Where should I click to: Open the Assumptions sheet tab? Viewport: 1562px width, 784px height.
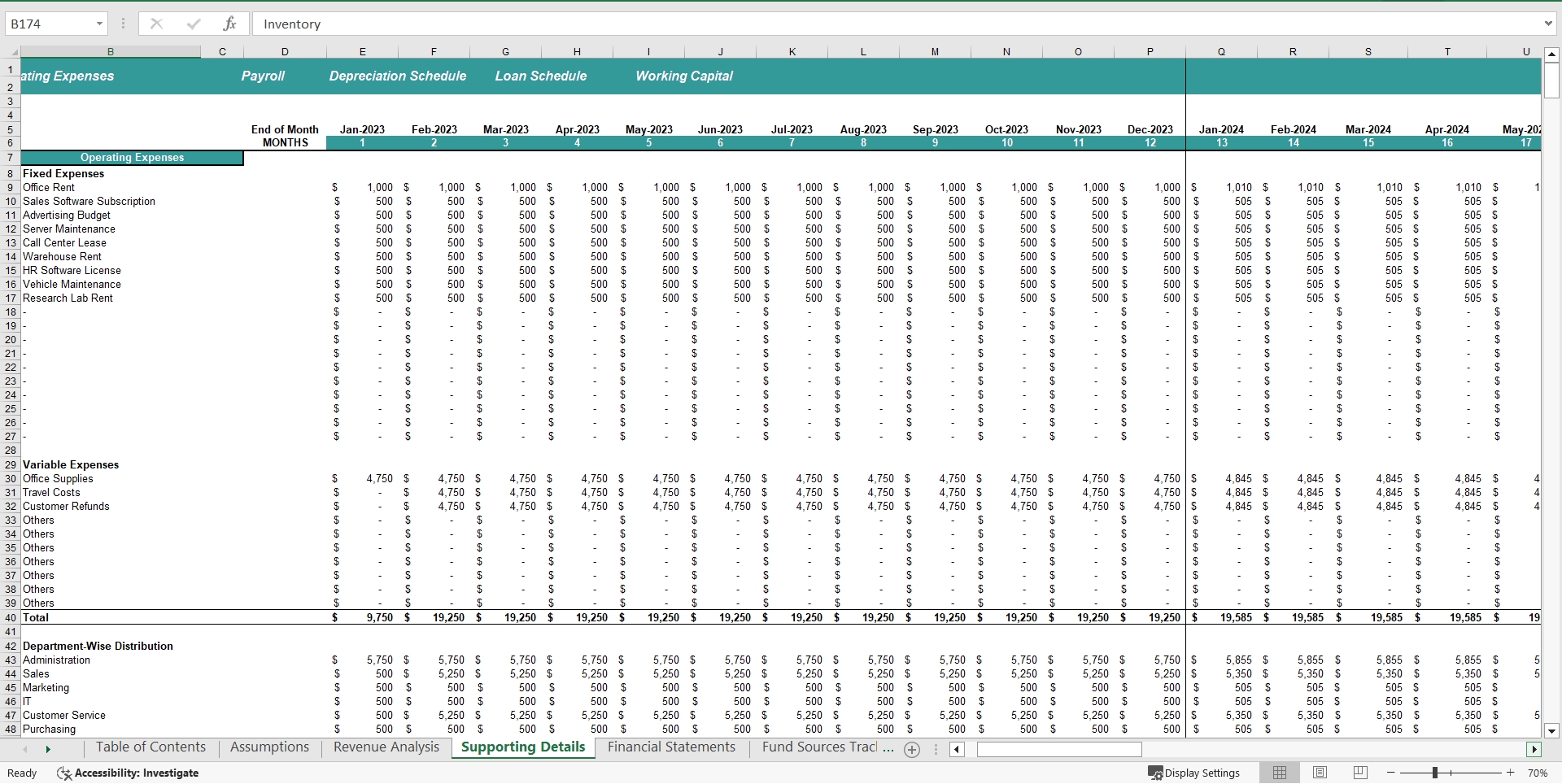(268, 747)
